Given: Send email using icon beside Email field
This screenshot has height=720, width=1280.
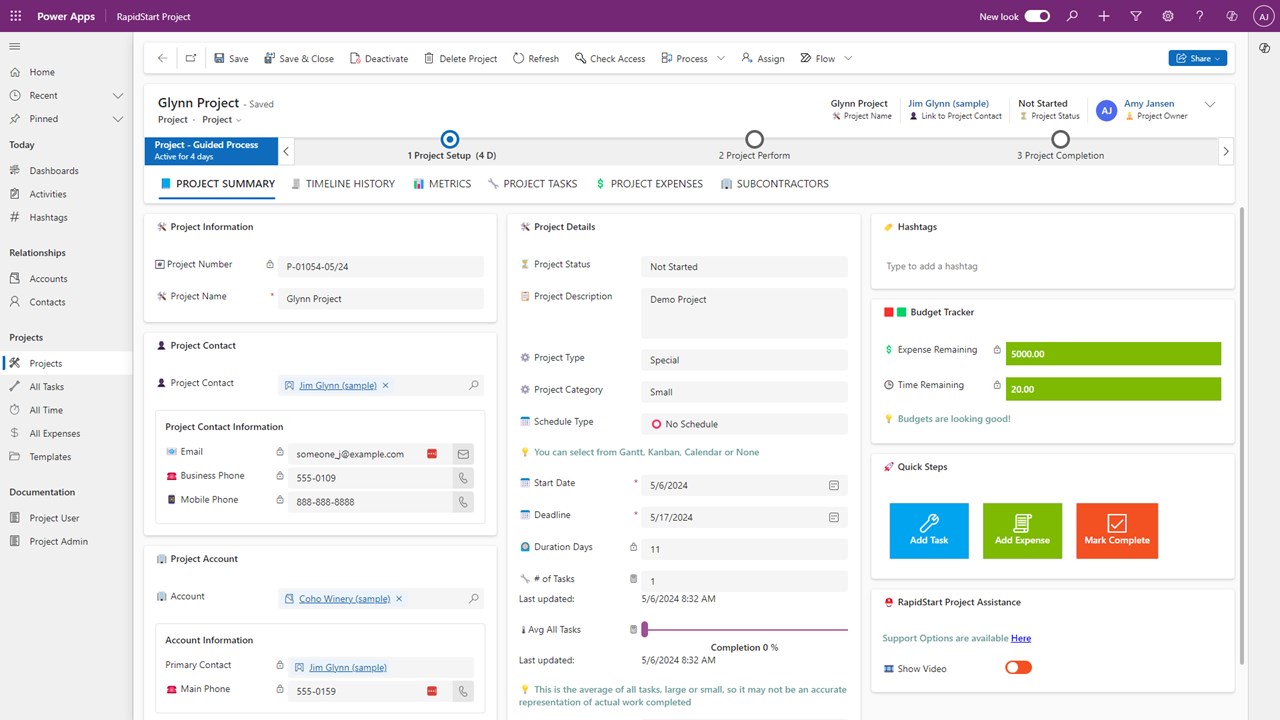Looking at the screenshot, I should [463, 453].
